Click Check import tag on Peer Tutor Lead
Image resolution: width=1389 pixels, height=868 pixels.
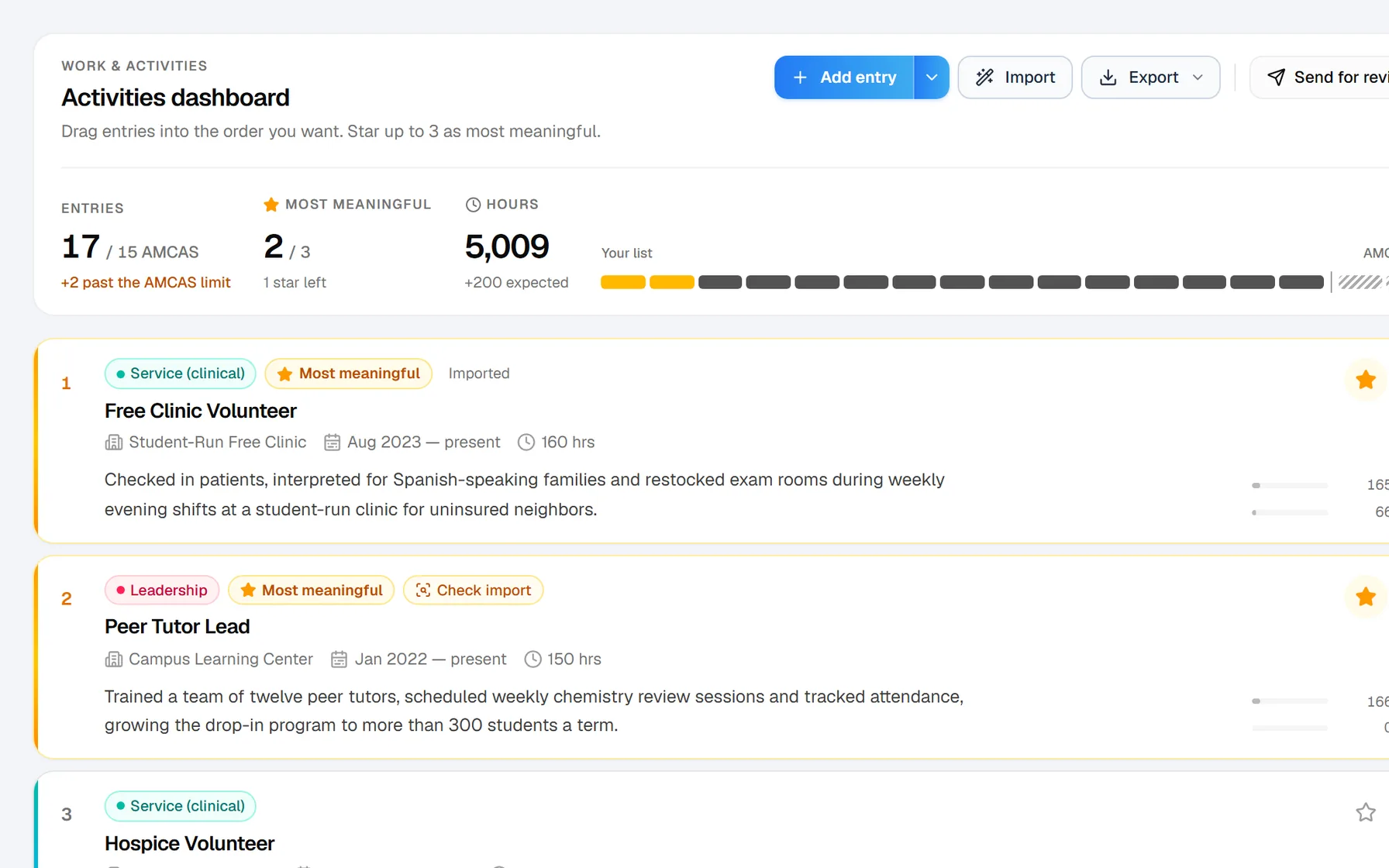tap(473, 591)
